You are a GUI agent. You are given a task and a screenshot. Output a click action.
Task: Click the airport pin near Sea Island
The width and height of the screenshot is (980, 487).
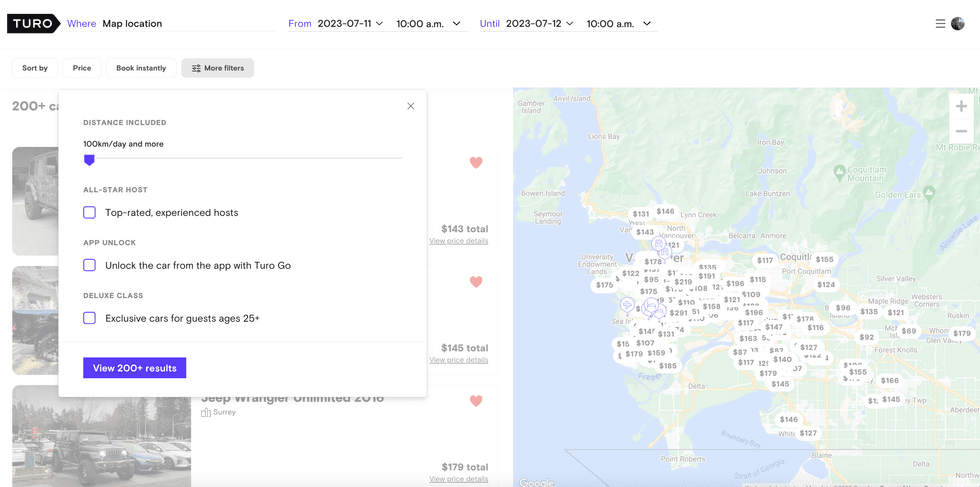[x=627, y=304]
